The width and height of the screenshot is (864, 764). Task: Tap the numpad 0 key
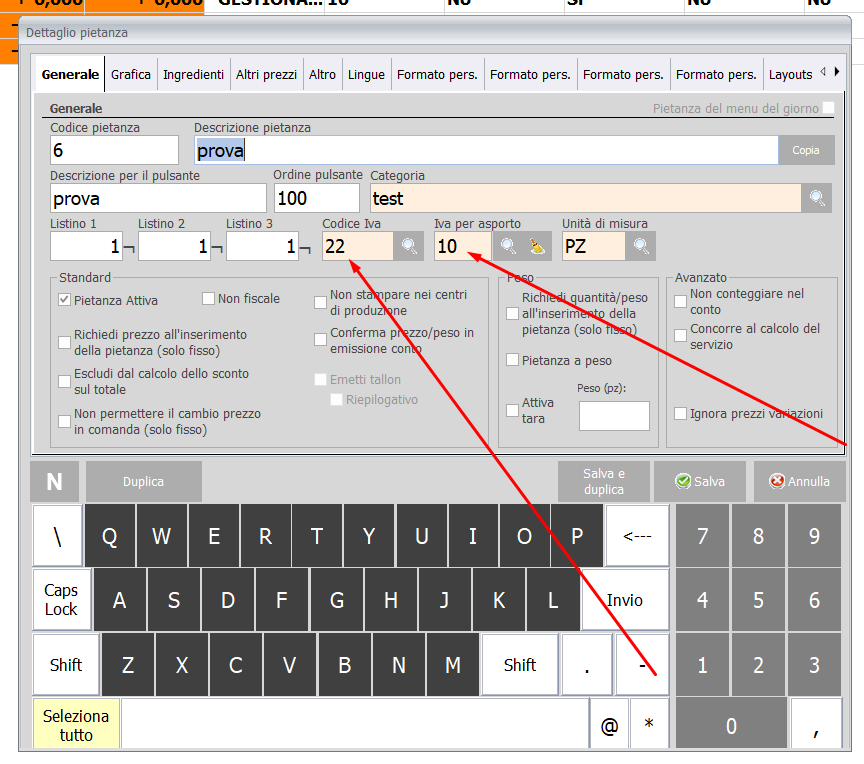pos(731,725)
